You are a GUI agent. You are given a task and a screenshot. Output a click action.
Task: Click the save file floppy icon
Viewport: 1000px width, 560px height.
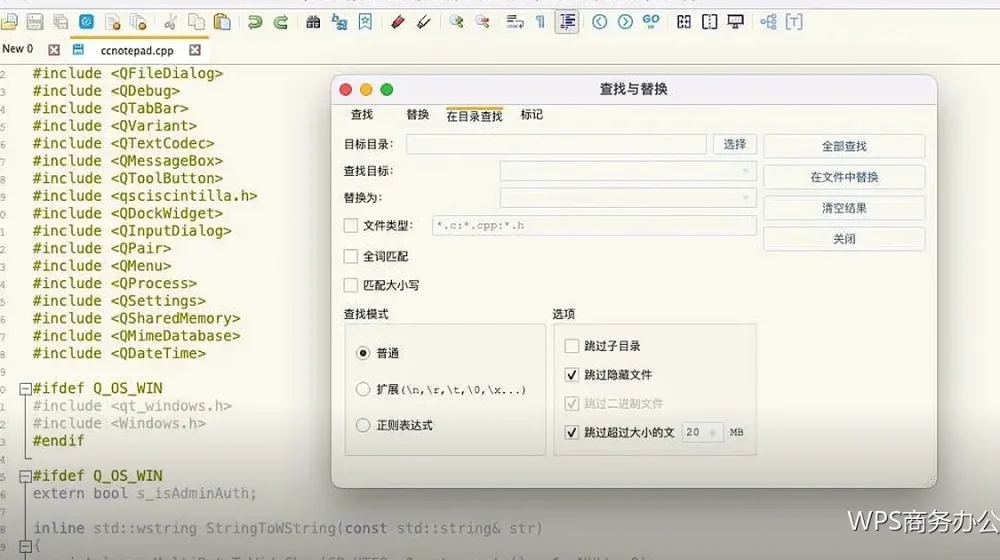[x=35, y=22]
